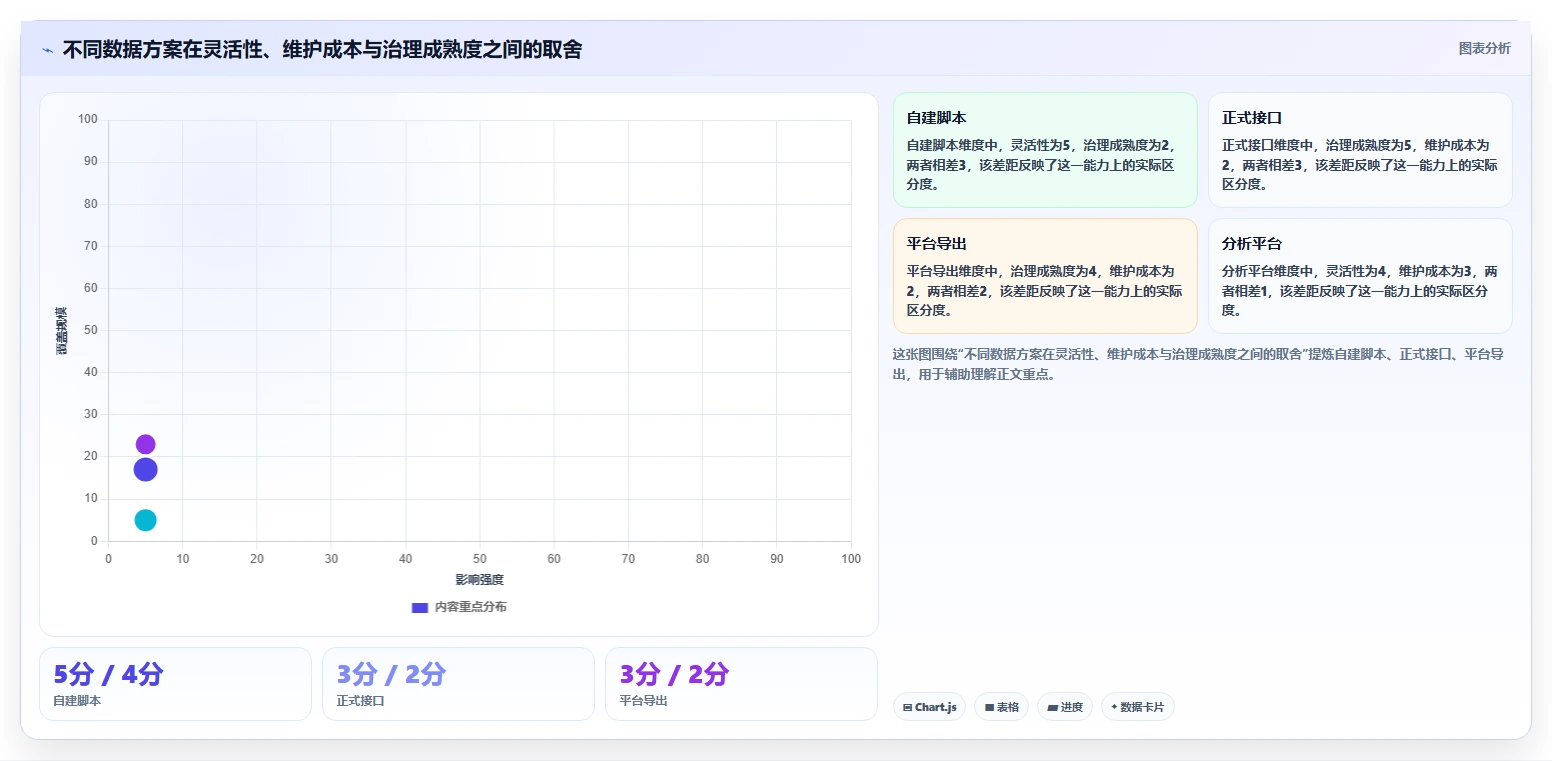Toggle the 内容重点分布 legend item
Image resolution: width=1552 pixels, height=761 pixels.
459,607
